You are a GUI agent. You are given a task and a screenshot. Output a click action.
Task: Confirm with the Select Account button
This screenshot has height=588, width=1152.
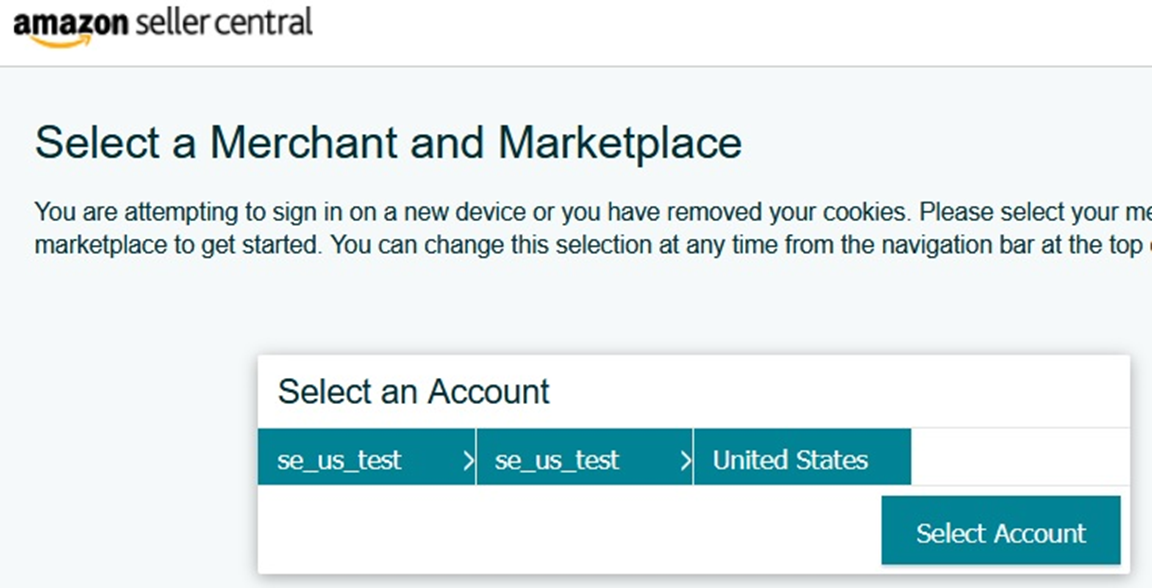pos(1001,531)
